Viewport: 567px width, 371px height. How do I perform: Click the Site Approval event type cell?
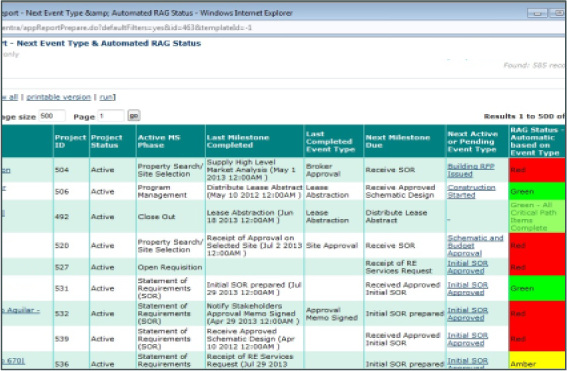coord(333,246)
